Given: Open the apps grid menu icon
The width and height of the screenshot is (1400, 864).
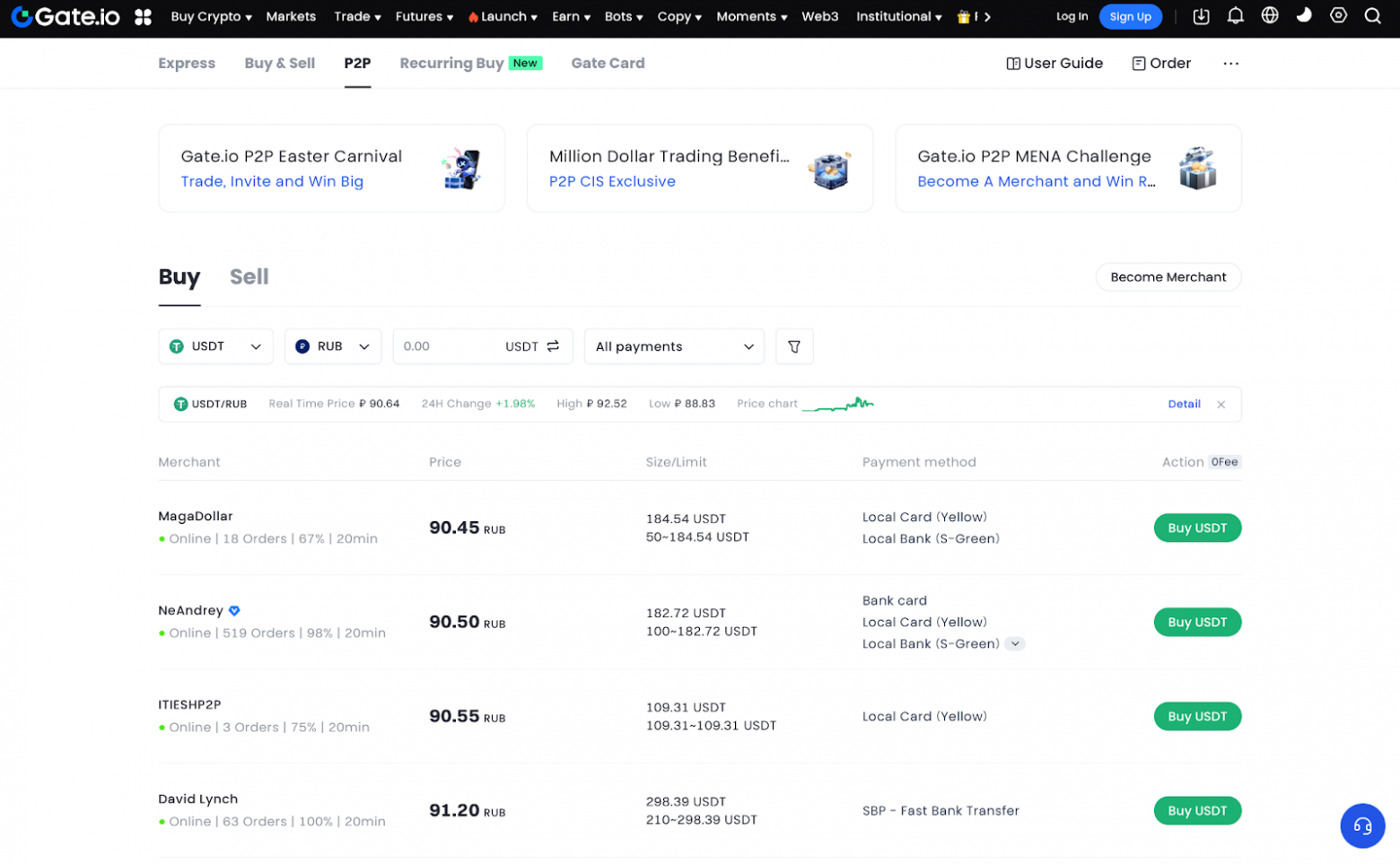Looking at the screenshot, I should pyautogui.click(x=143, y=17).
